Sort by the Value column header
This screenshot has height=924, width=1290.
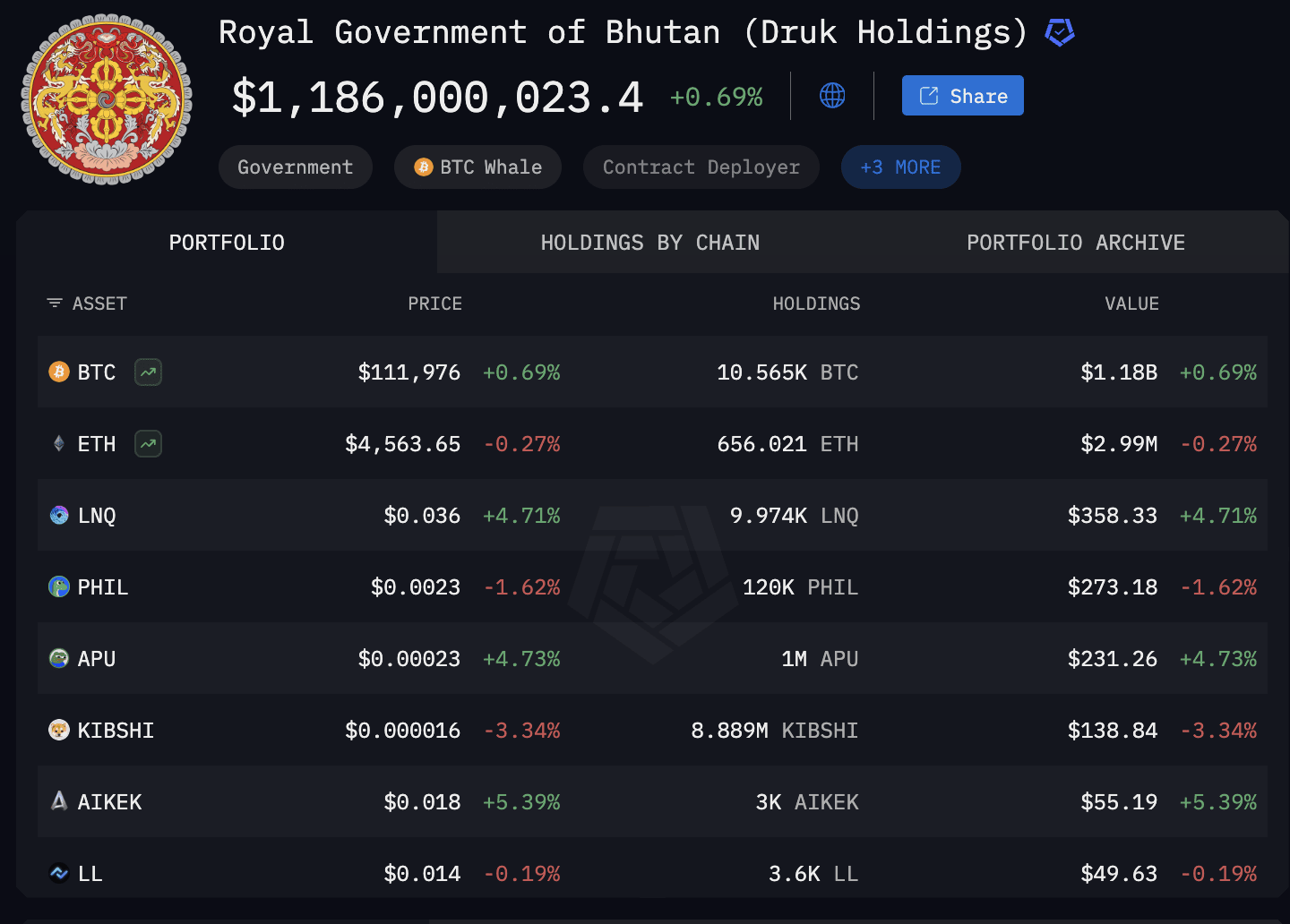point(1132,304)
